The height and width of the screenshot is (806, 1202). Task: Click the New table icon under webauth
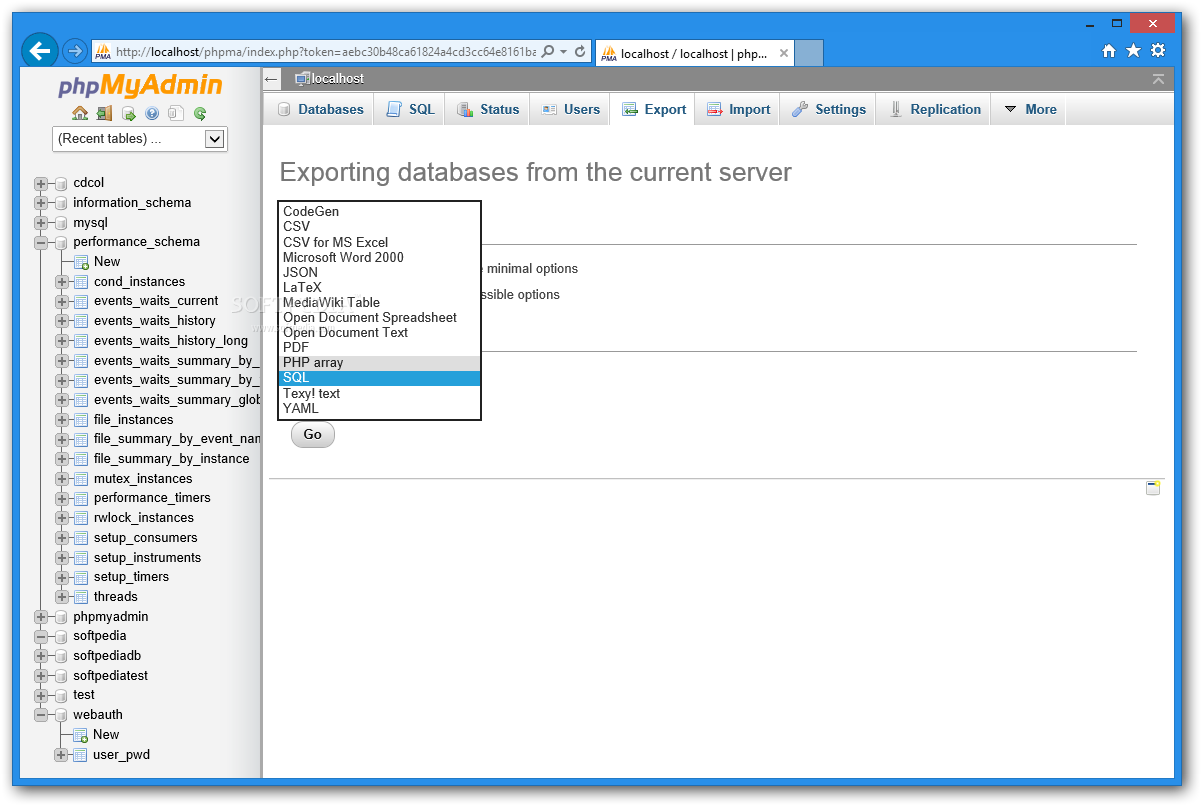tap(81, 735)
